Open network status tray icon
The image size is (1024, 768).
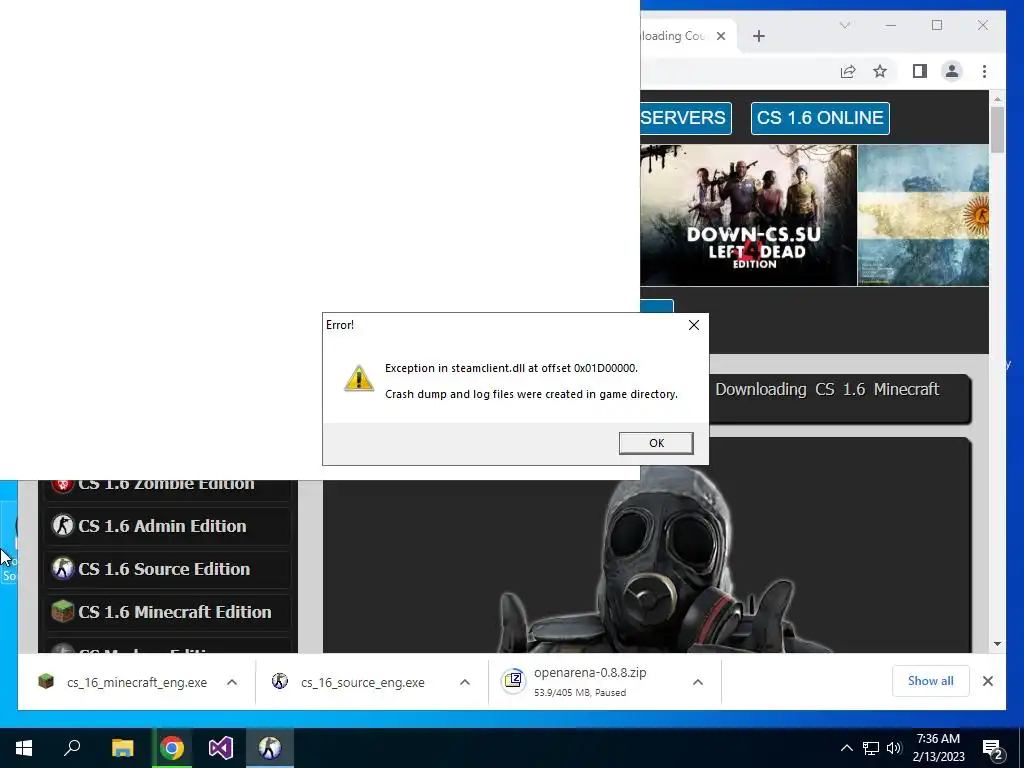[x=871, y=748]
